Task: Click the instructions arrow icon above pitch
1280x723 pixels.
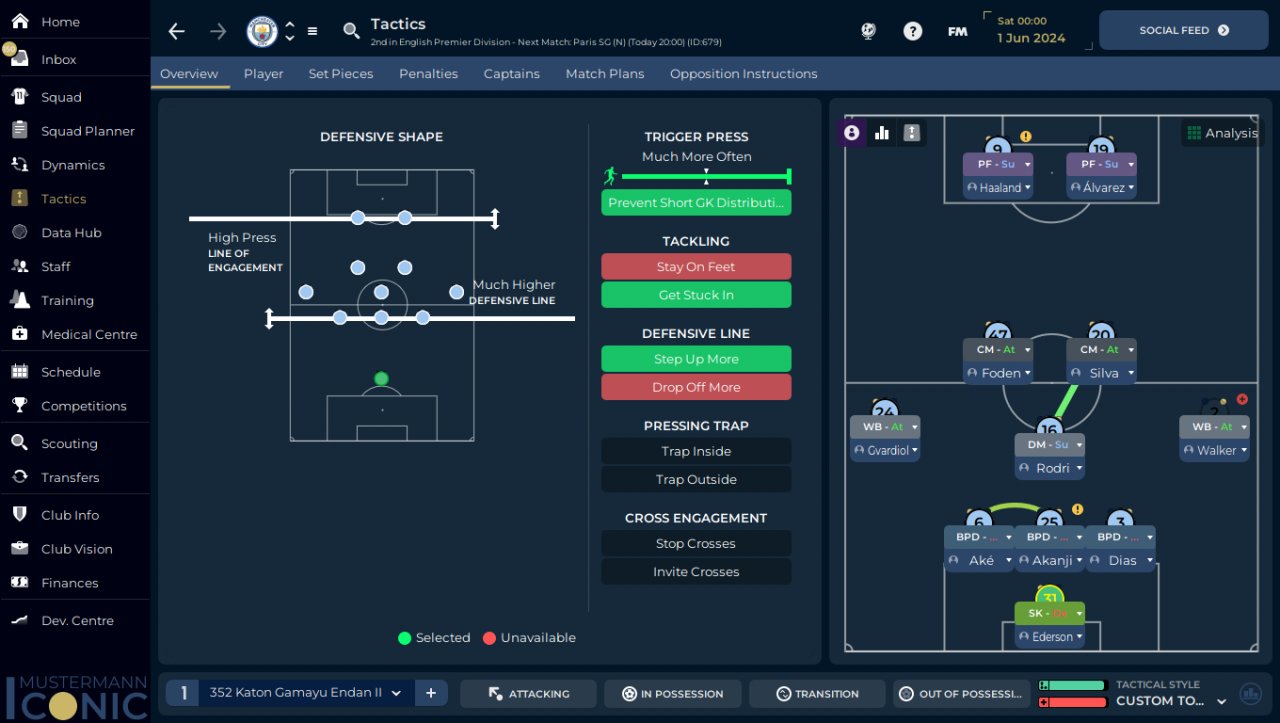Action: point(911,133)
